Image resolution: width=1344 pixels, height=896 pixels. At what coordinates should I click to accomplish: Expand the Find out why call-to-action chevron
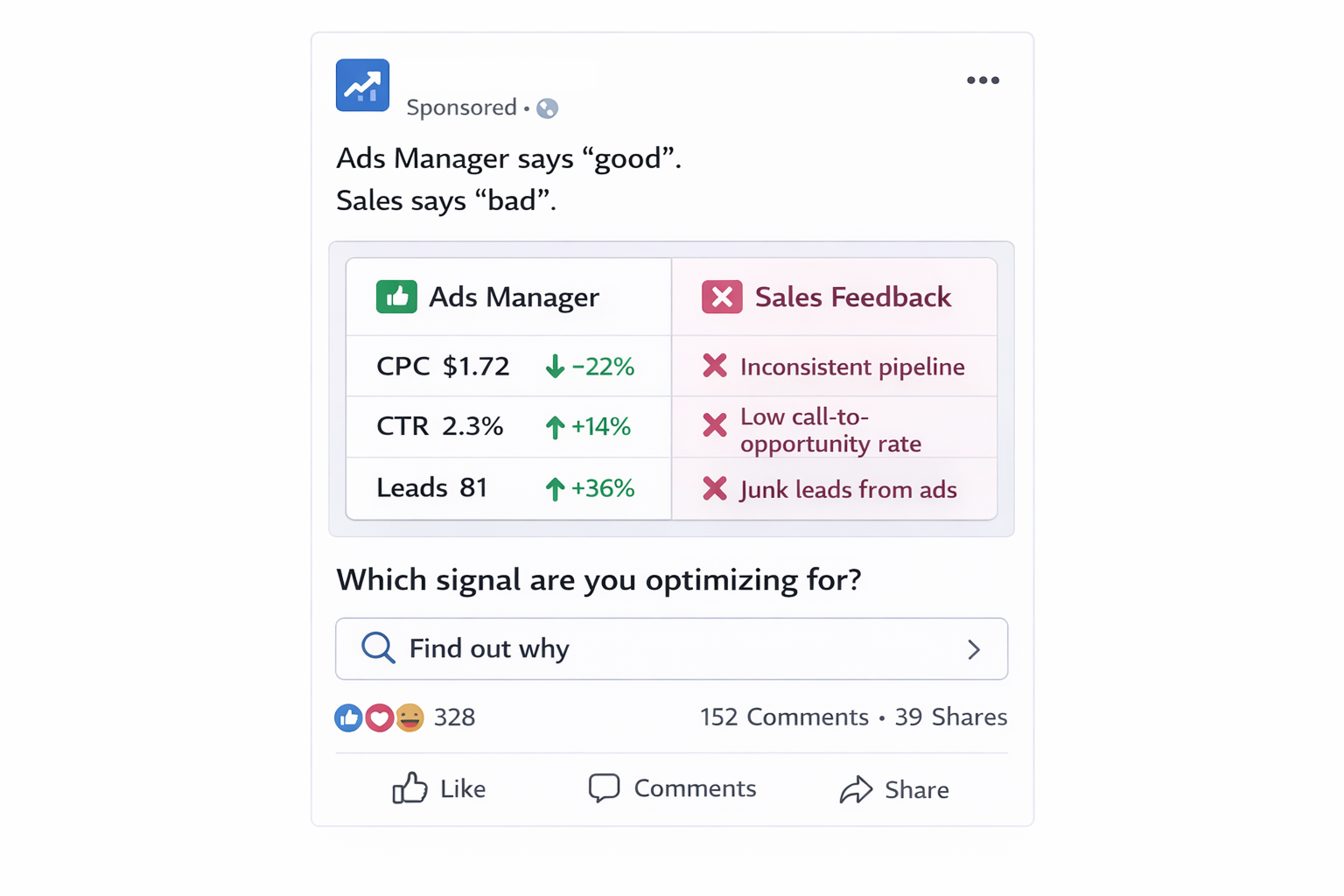pyautogui.click(x=973, y=649)
